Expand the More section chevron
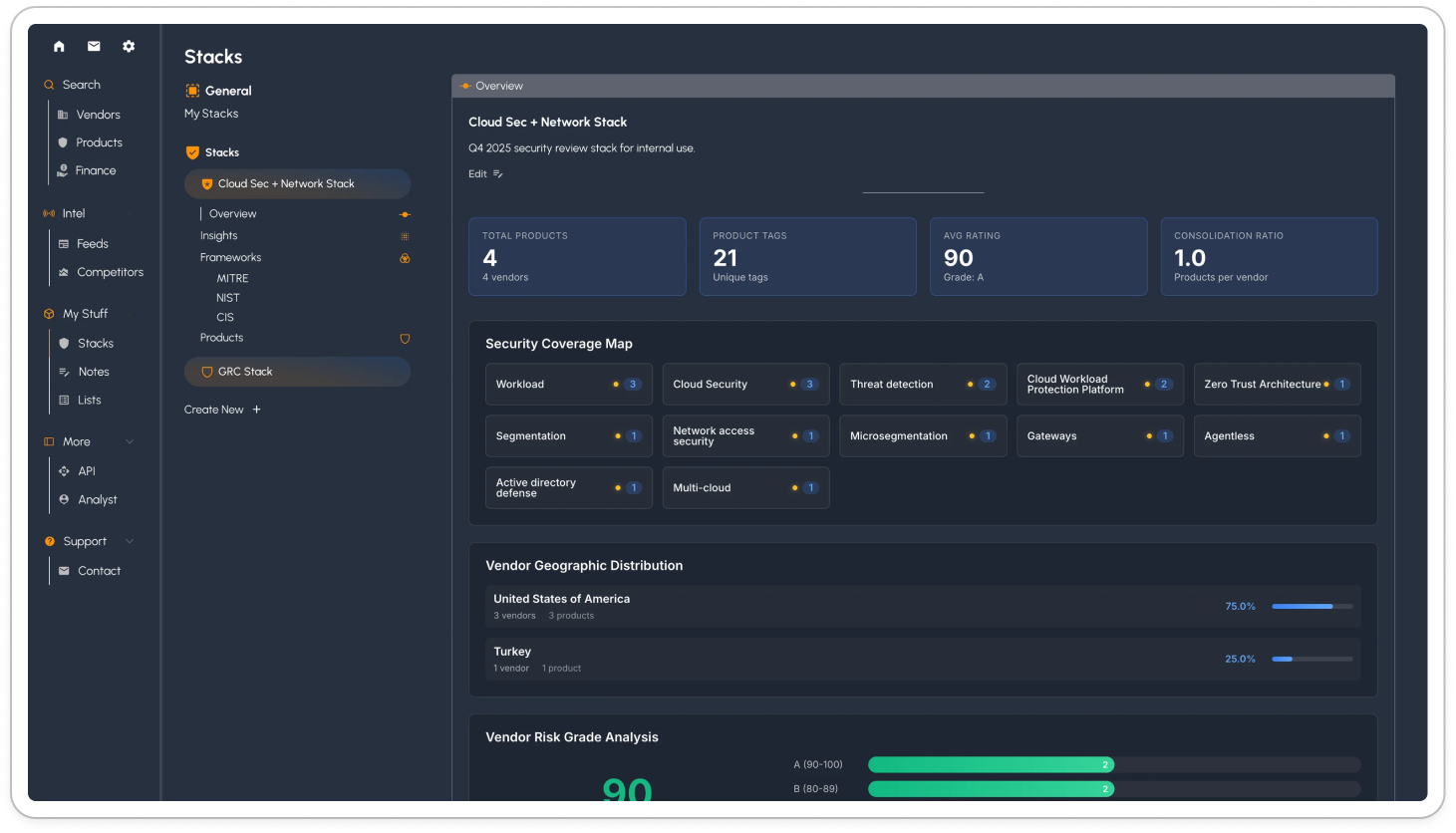 [x=130, y=441]
